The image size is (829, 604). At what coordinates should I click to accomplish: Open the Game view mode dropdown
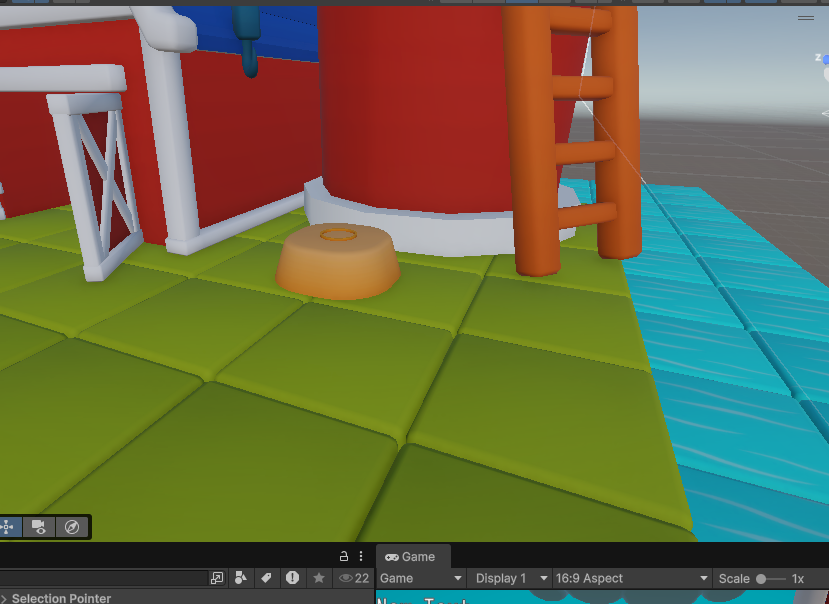[421, 578]
